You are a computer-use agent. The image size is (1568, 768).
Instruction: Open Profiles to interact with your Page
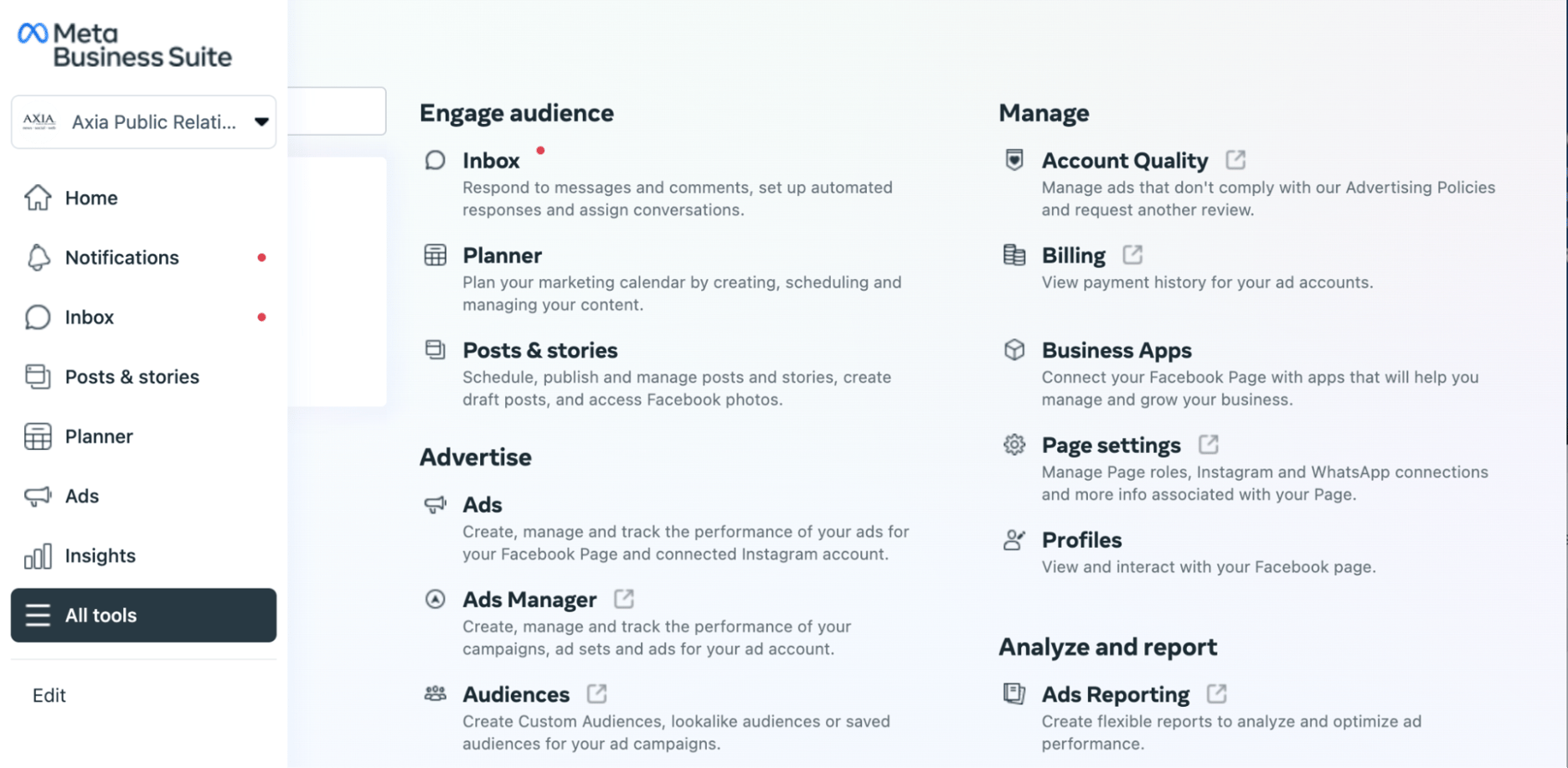(1081, 539)
